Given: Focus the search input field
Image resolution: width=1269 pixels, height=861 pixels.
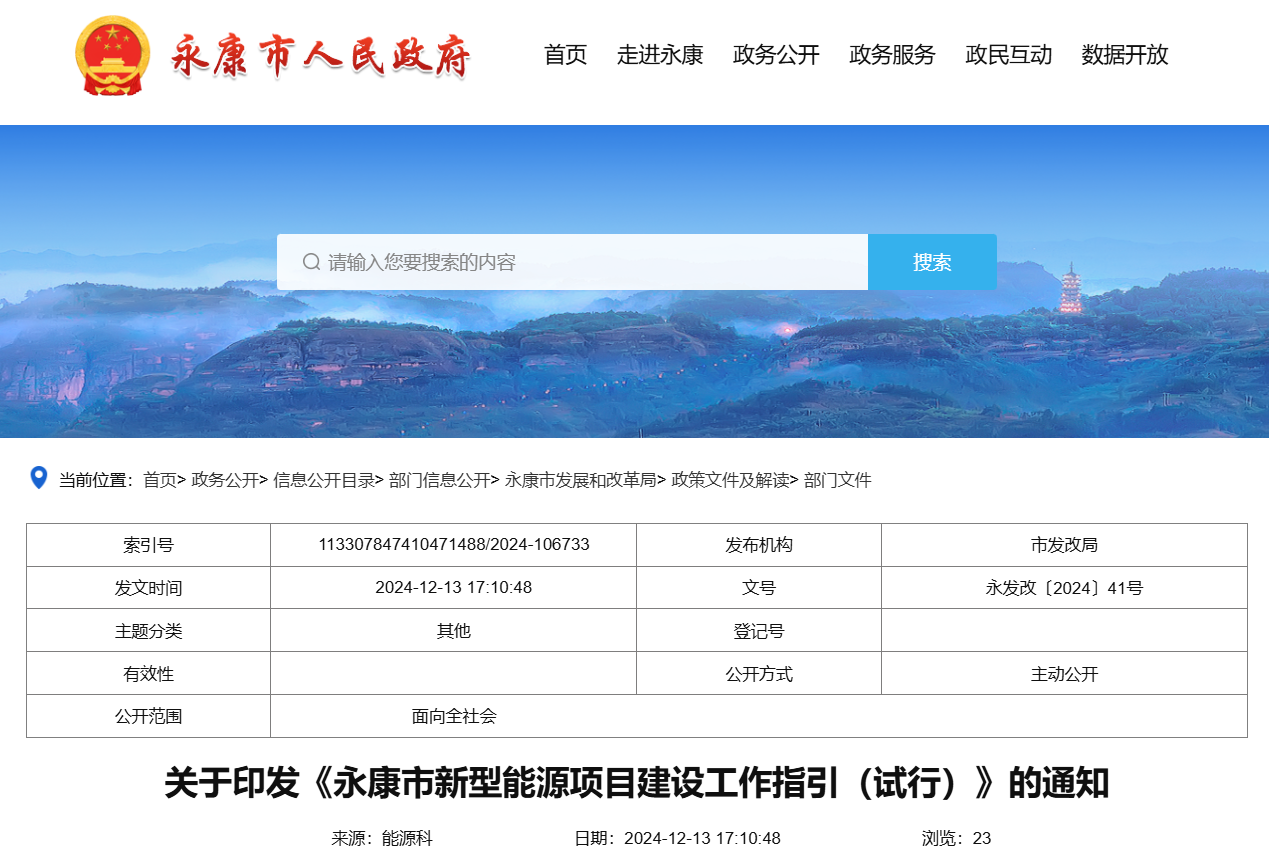Looking at the screenshot, I should (590, 262).
